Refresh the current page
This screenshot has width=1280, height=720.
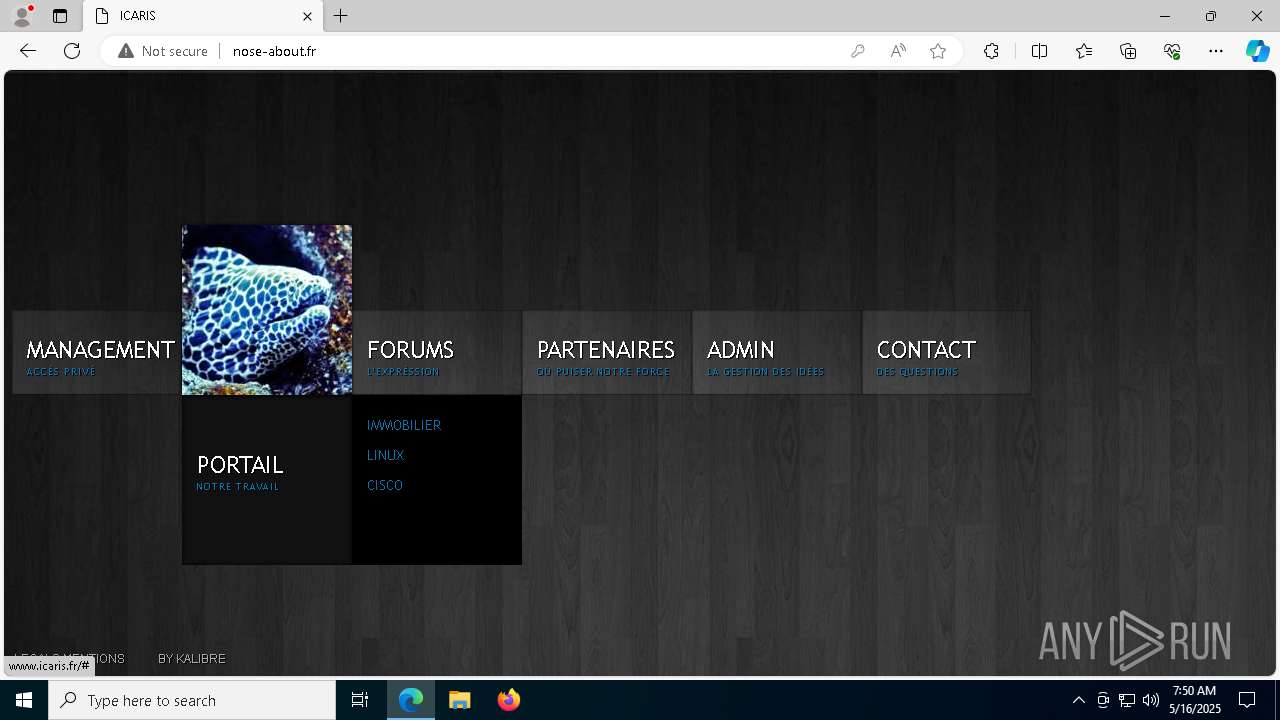[72, 51]
